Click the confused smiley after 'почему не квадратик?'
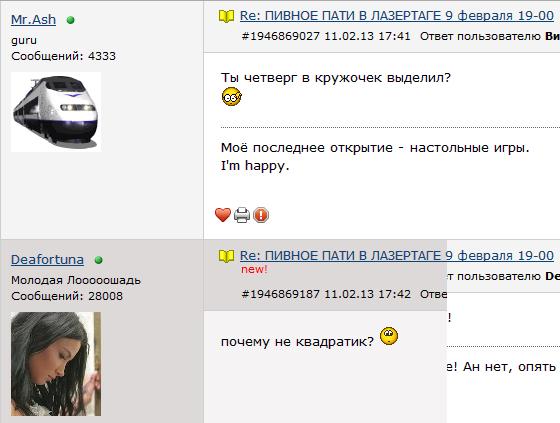Screen dimensions: 560x423 (x=389, y=336)
